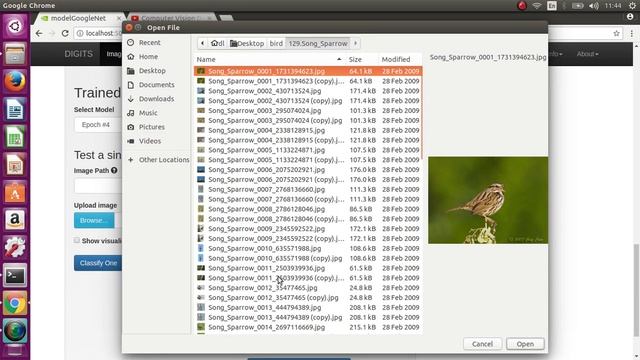640x360 pixels.
Task: Click the Chrome back arrow
Action: pyautogui.click(x=39, y=33)
